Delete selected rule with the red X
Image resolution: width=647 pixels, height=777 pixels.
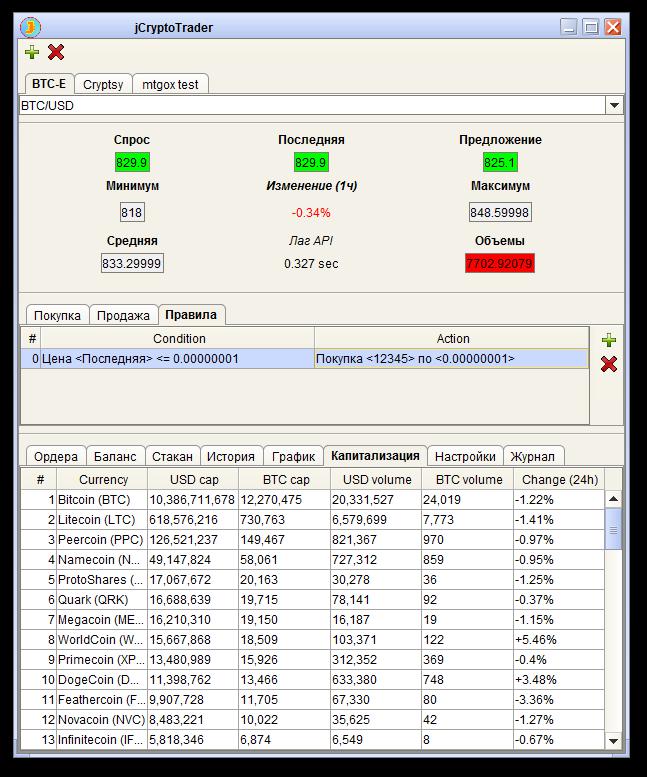608,364
